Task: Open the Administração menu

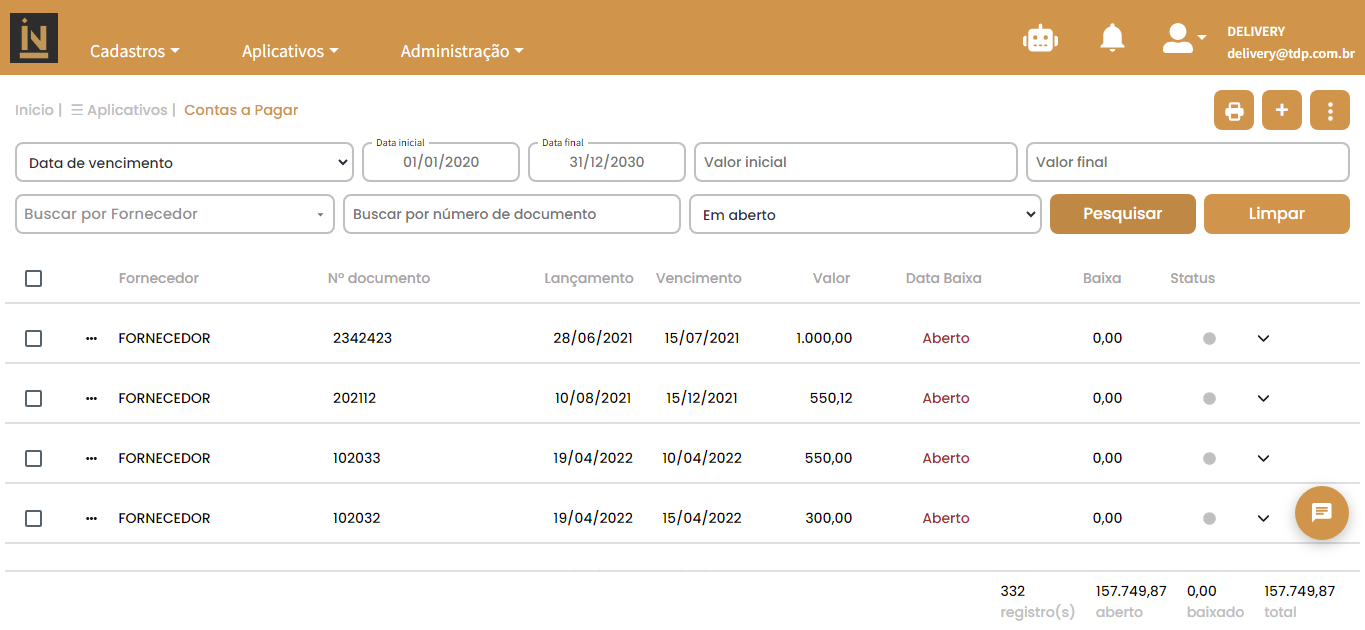Action: coord(462,51)
